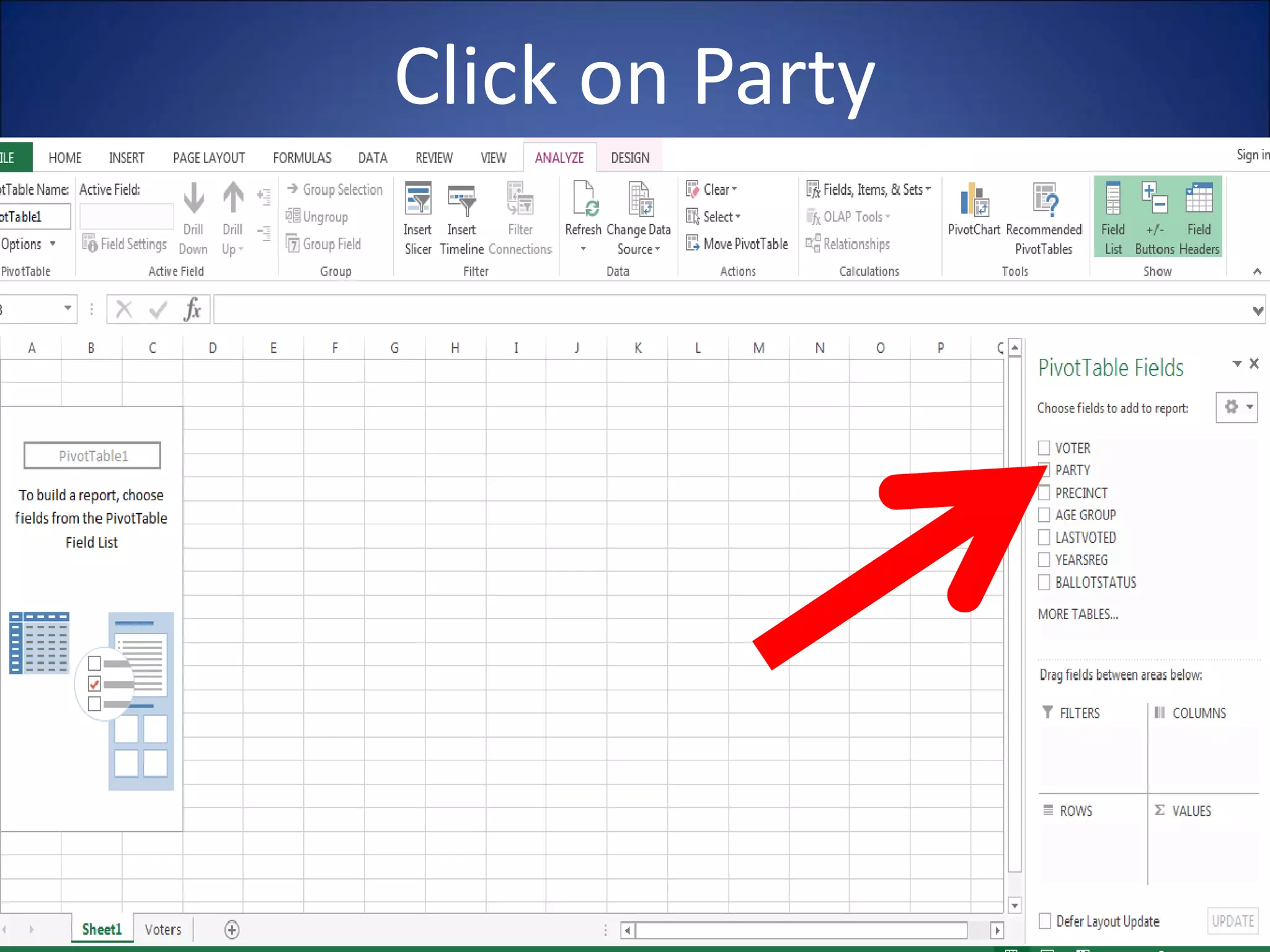Check the BALLOTSTATUS field checkbox
1270x952 pixels.
click(x=1044, y=583)
